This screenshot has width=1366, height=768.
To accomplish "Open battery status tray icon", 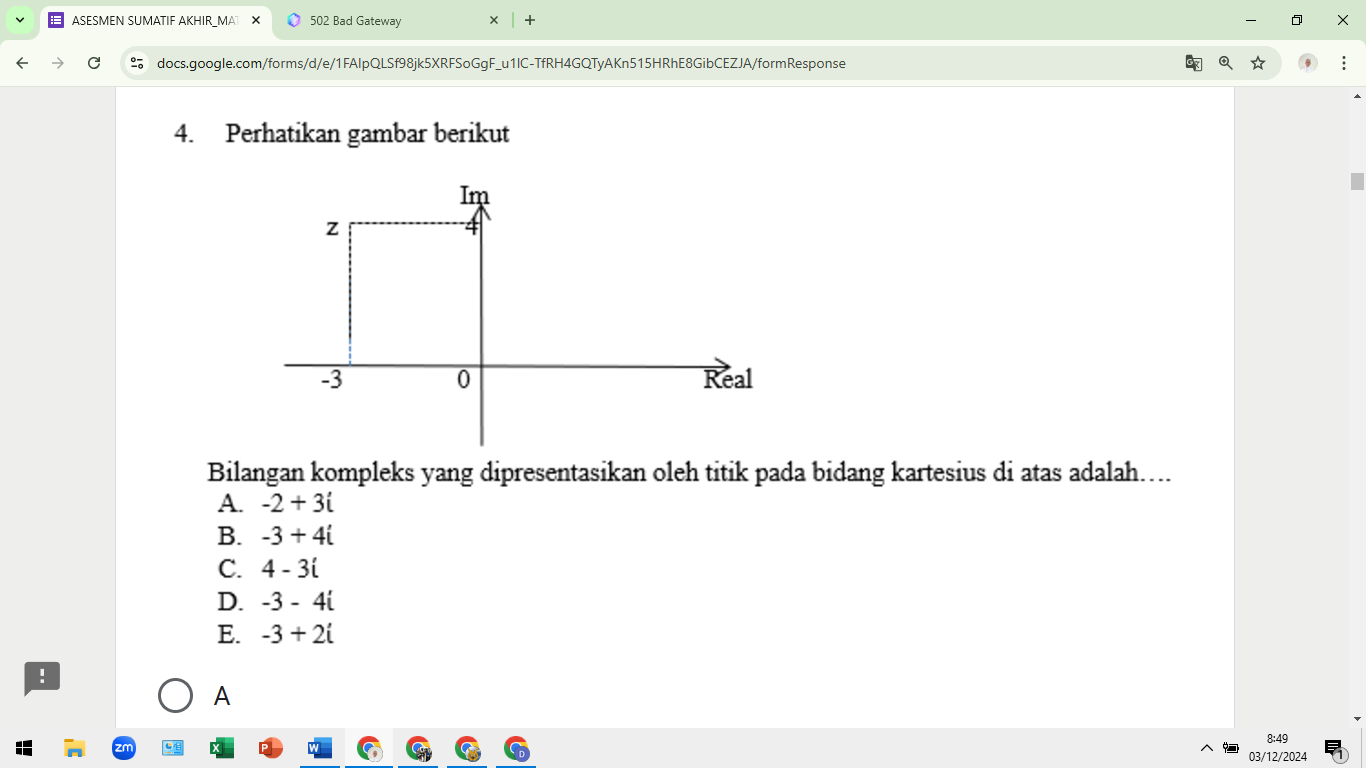I will coord(1231,748).
